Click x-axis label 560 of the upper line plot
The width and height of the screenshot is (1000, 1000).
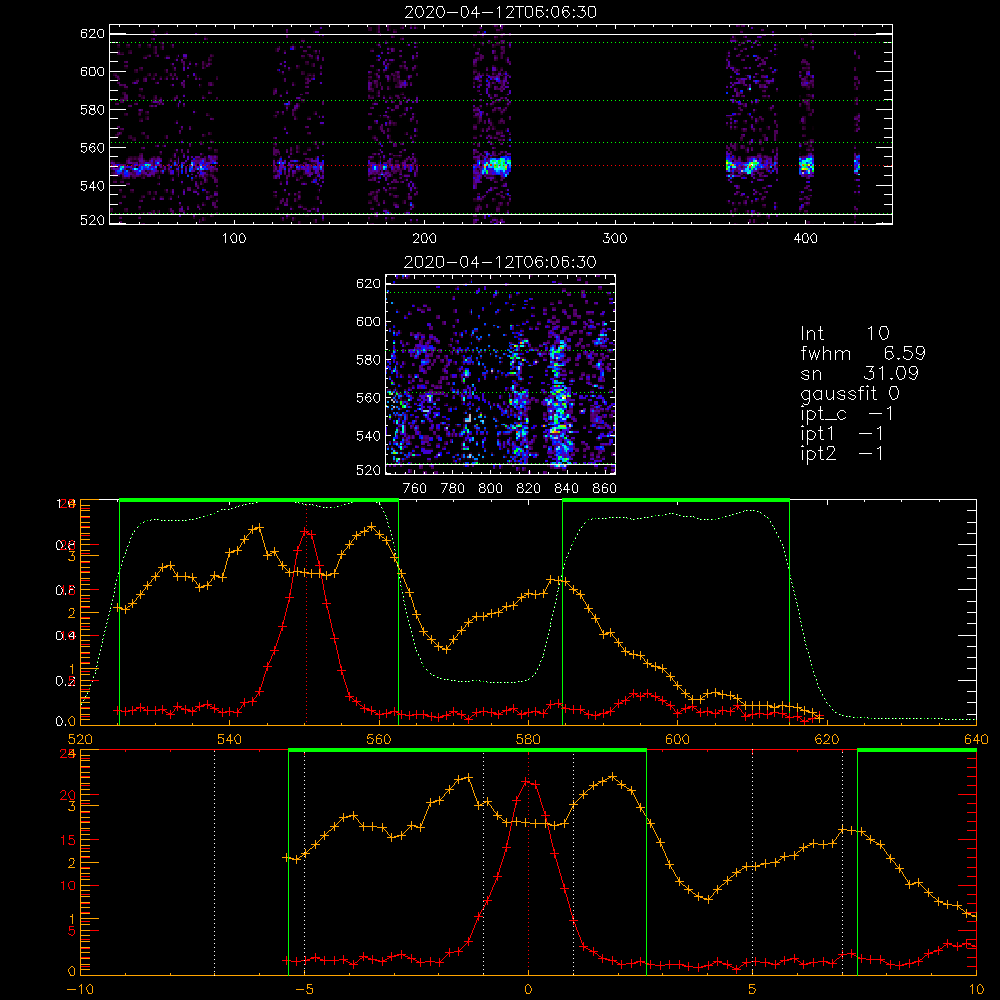pos(379,739)
